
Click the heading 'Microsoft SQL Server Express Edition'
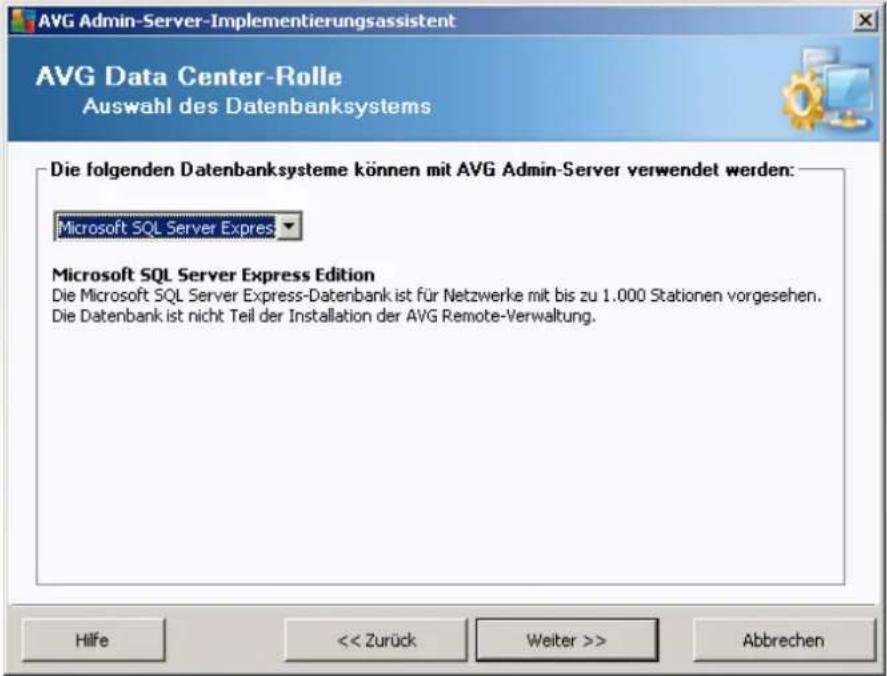(213, 275)
